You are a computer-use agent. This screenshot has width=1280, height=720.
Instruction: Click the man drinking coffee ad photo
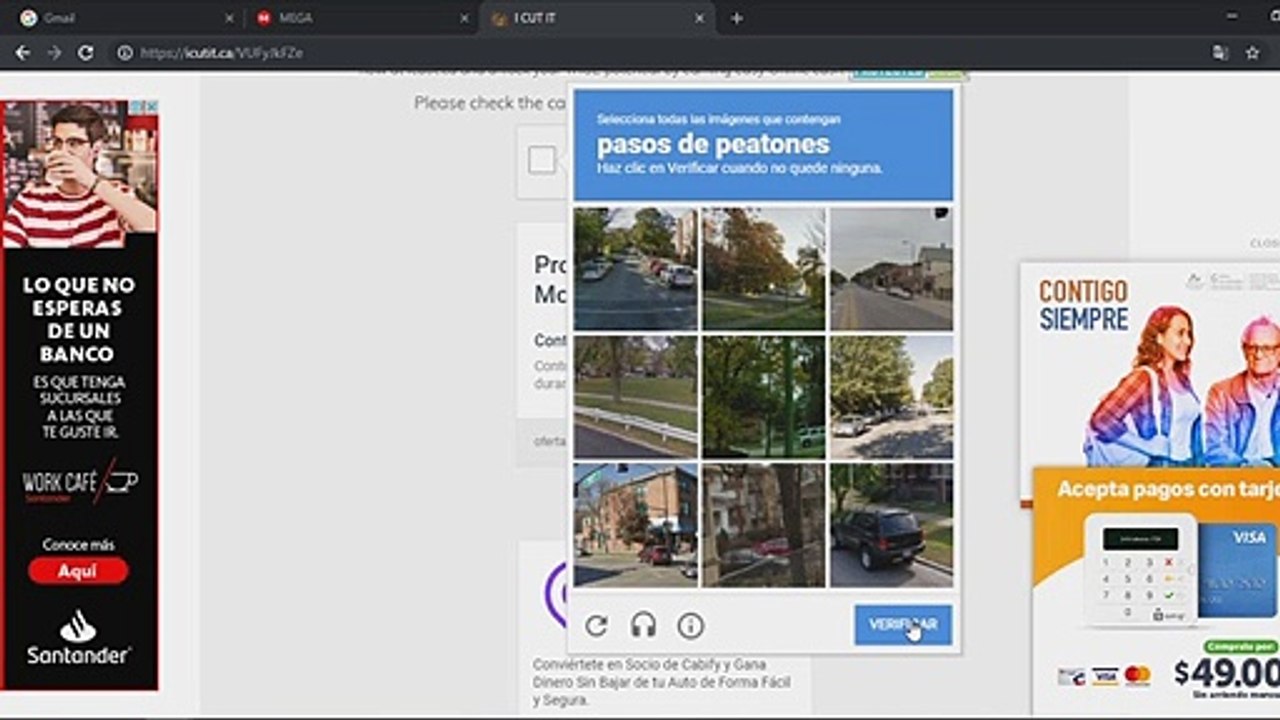[x=80, y=175]
